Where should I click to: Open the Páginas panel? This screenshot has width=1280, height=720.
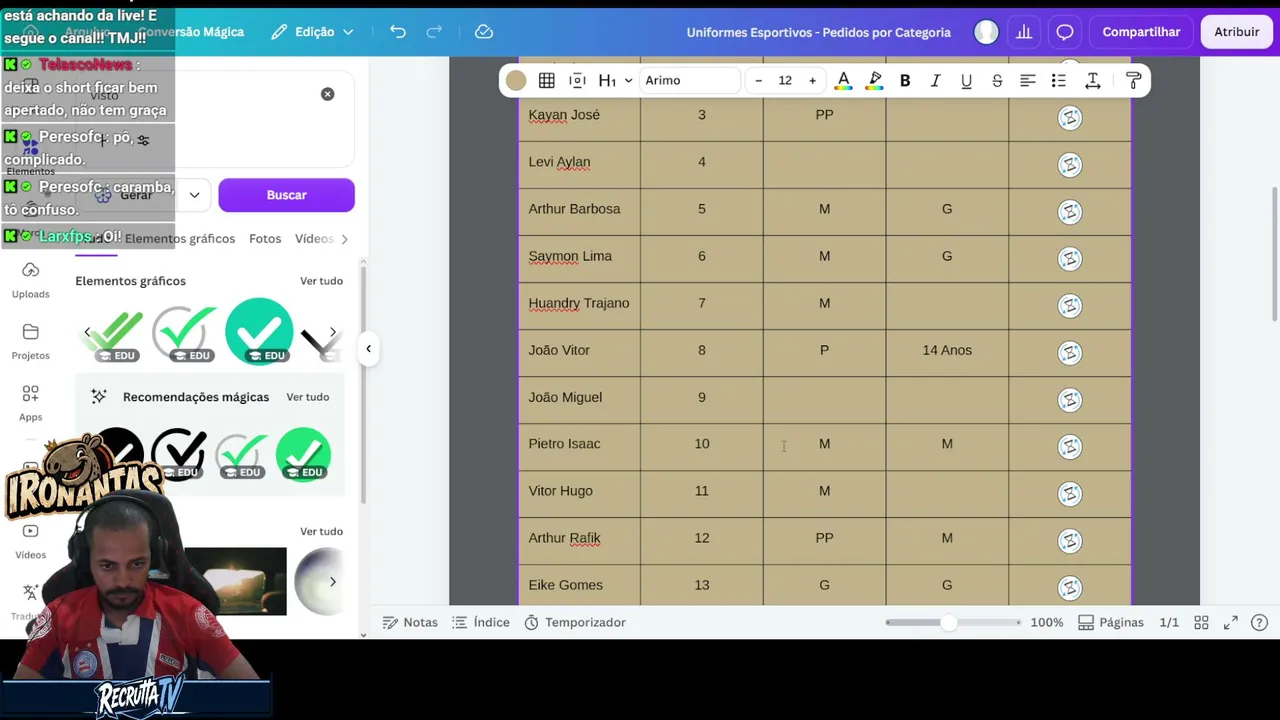(1110, 622)
